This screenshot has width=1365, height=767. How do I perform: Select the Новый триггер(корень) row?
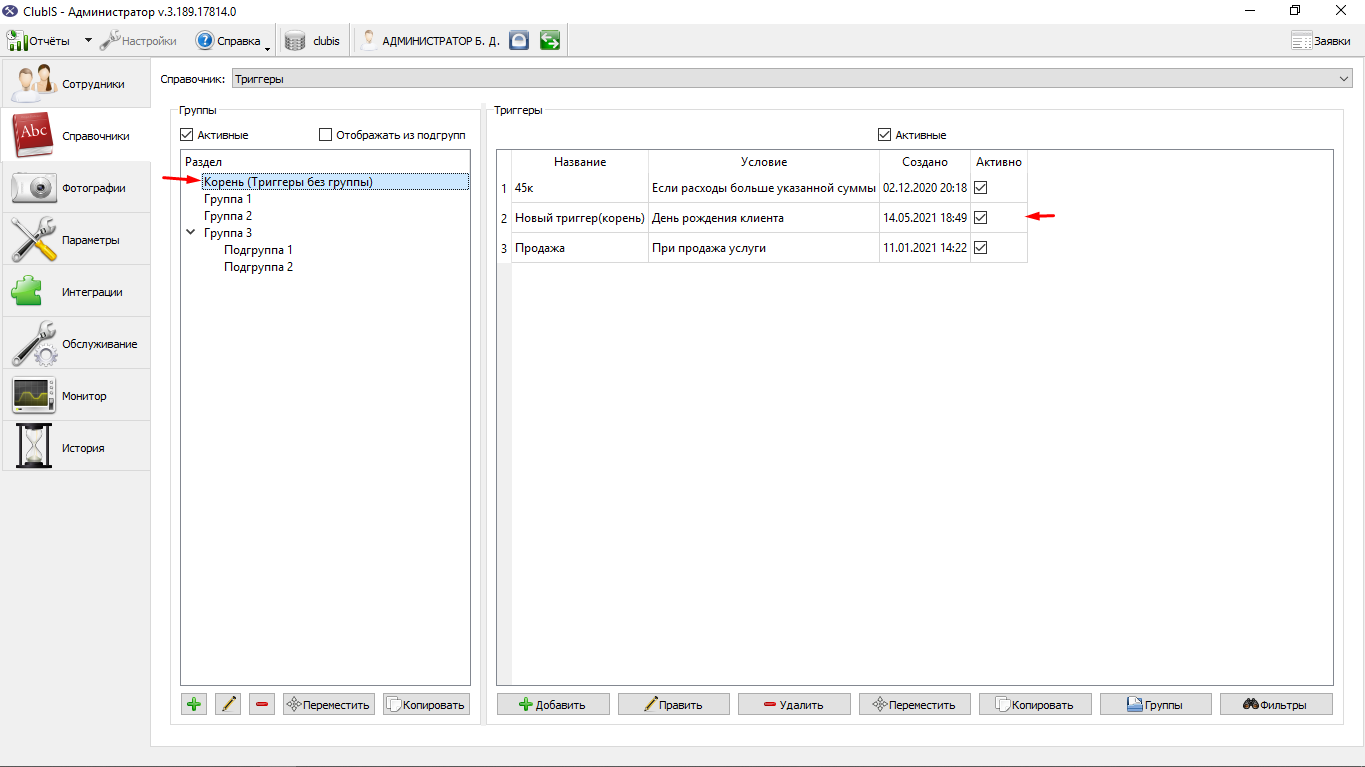click(580, 218)
